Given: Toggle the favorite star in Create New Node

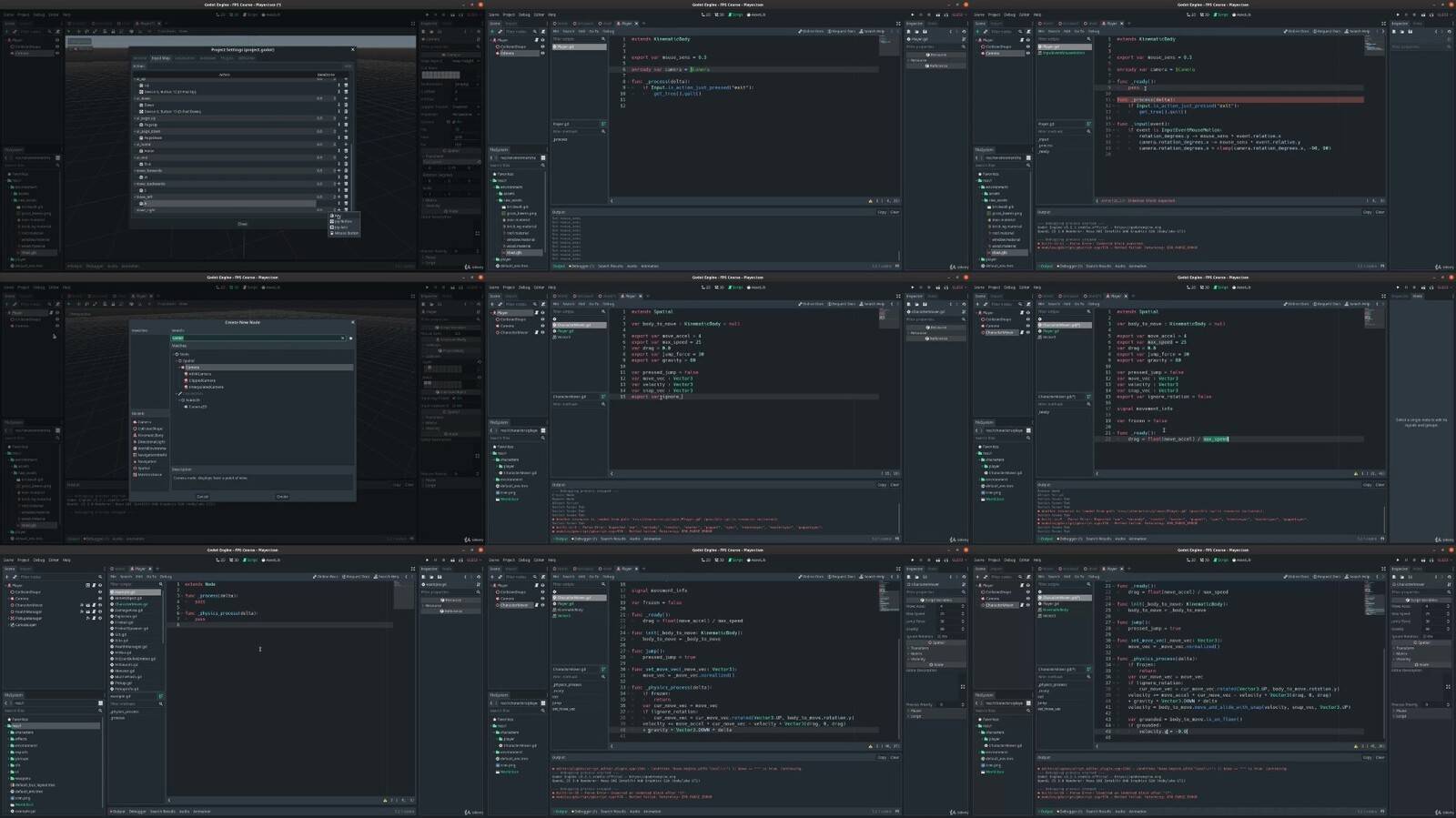Looking at the screenshot, I should (351, 338).
